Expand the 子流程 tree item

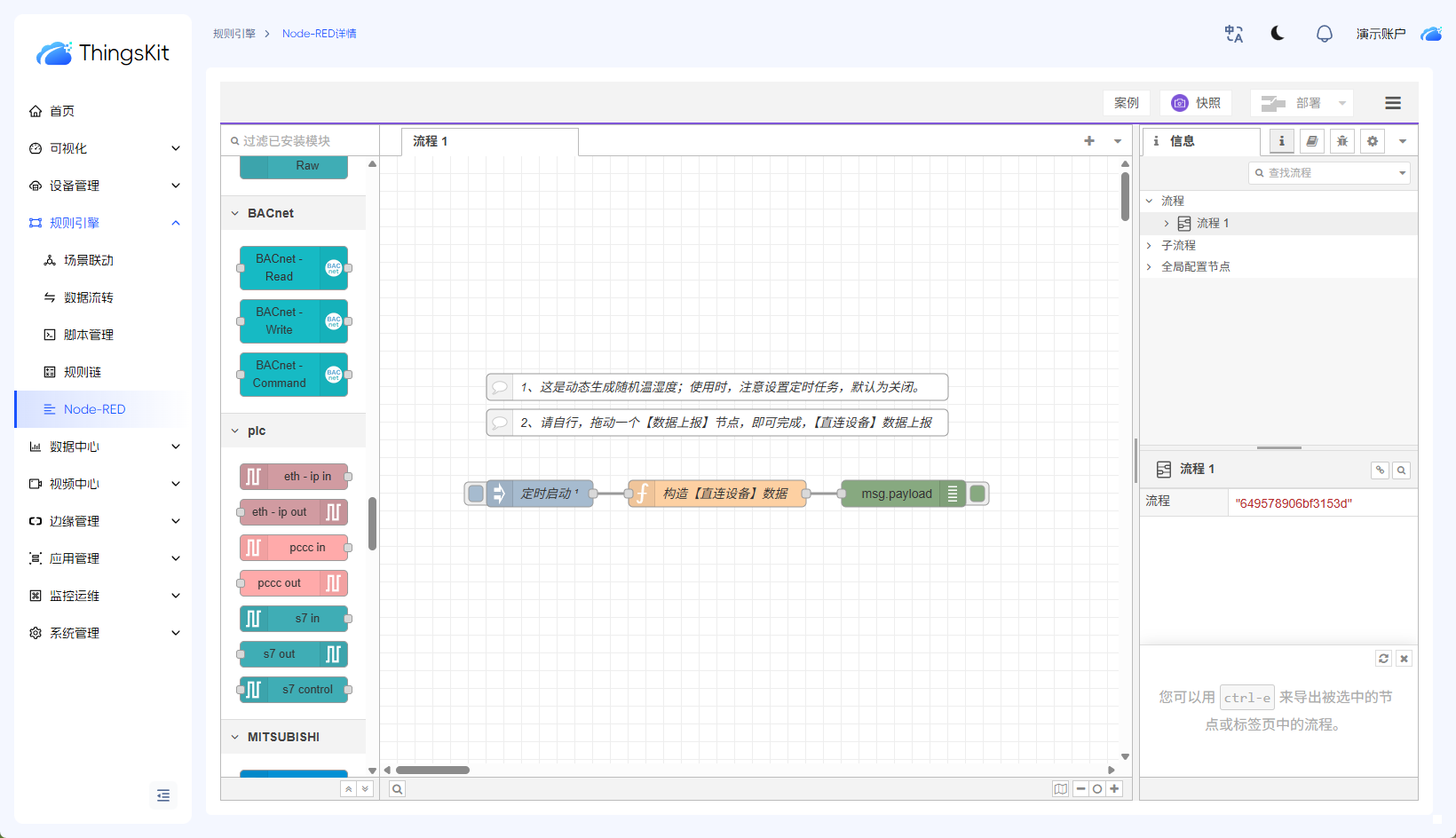1149,245
